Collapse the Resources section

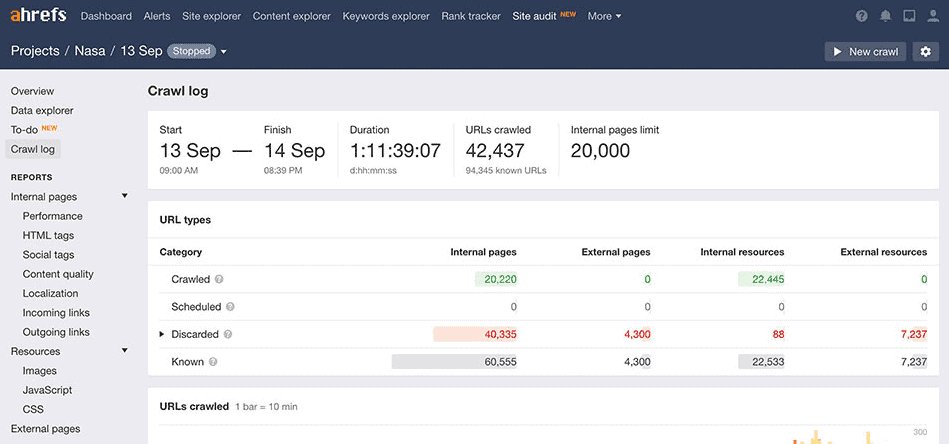(124, 352)
